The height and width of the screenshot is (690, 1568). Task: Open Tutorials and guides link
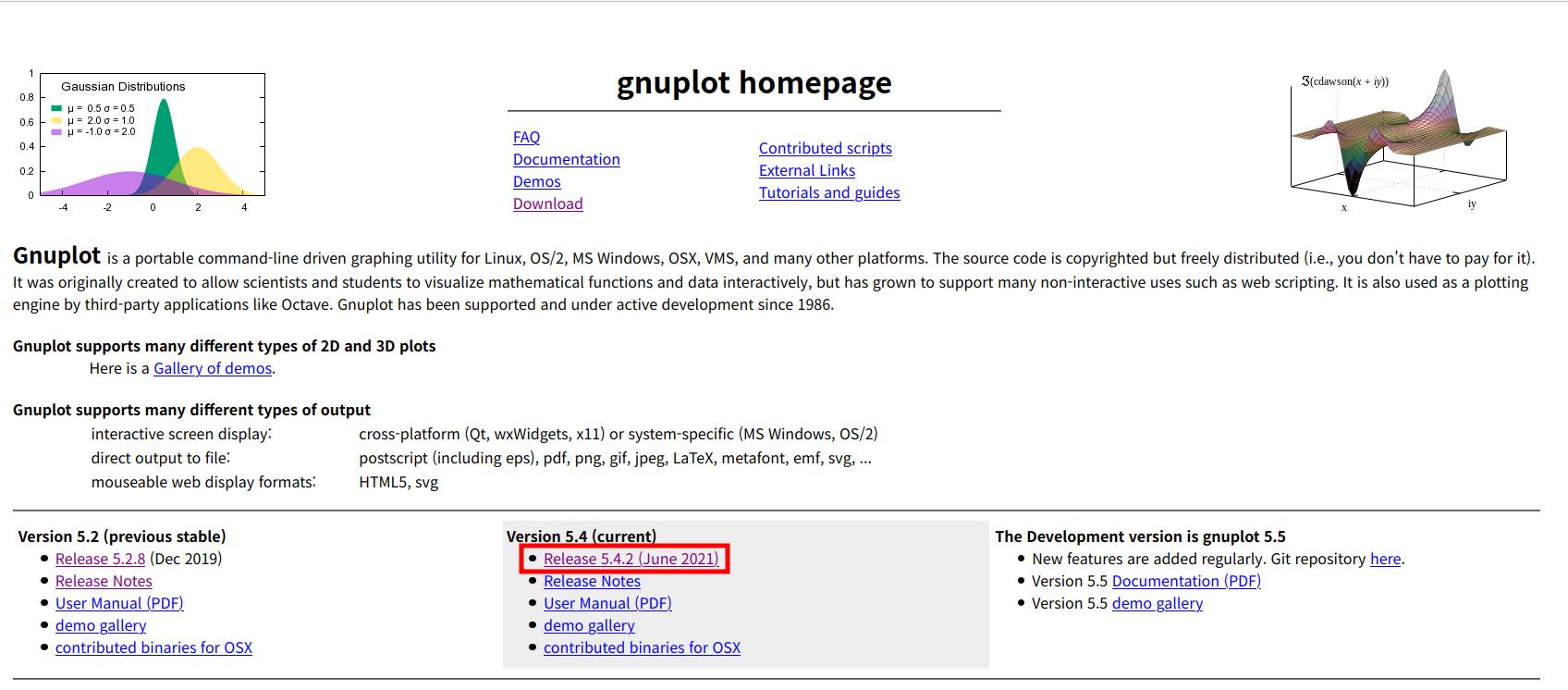[828, 192]
